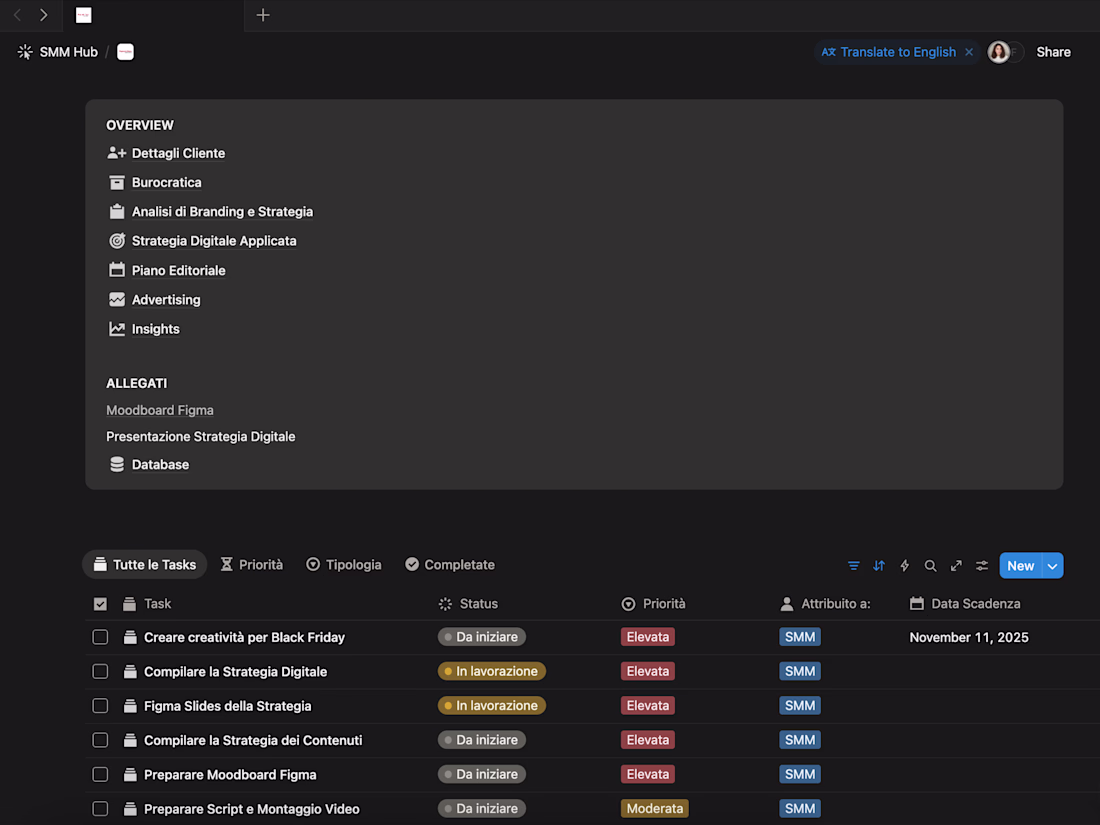Check the Preparare Moodboard Figma row

coord(100,774)
